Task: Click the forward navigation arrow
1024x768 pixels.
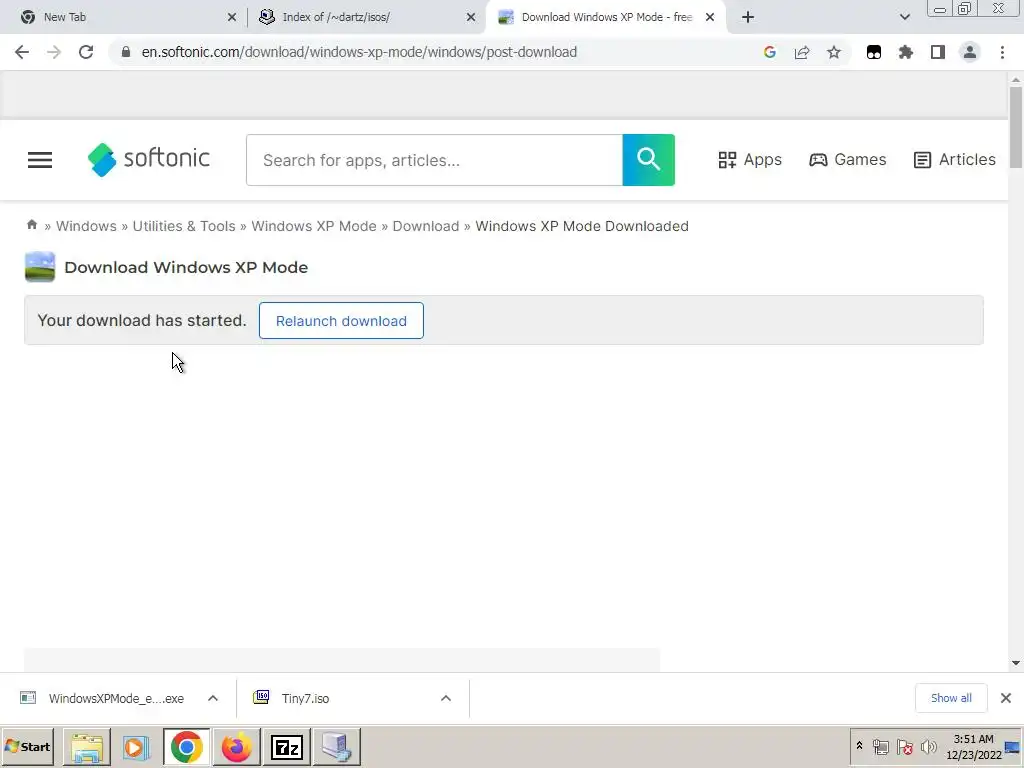Action: 54,52
